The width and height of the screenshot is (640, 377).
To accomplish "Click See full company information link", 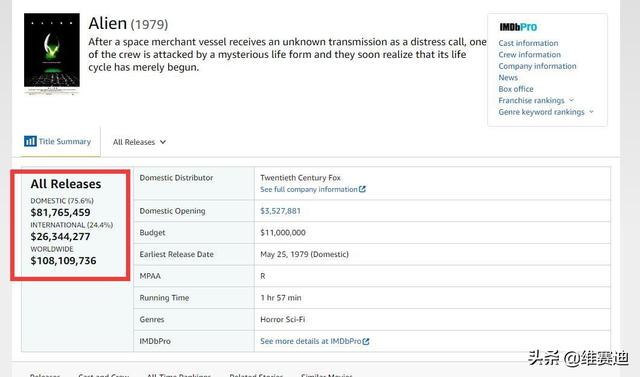I will point(309,189).
